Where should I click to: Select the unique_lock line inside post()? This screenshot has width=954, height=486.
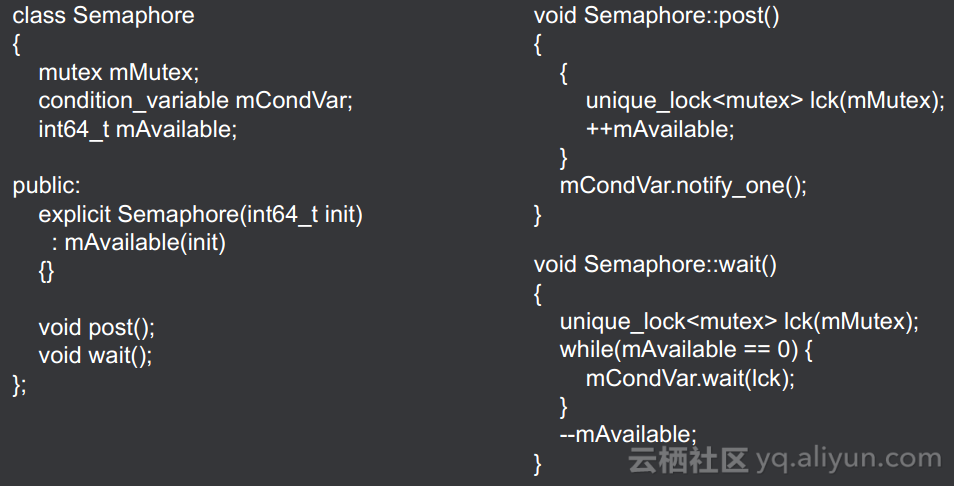click(765, 101)
